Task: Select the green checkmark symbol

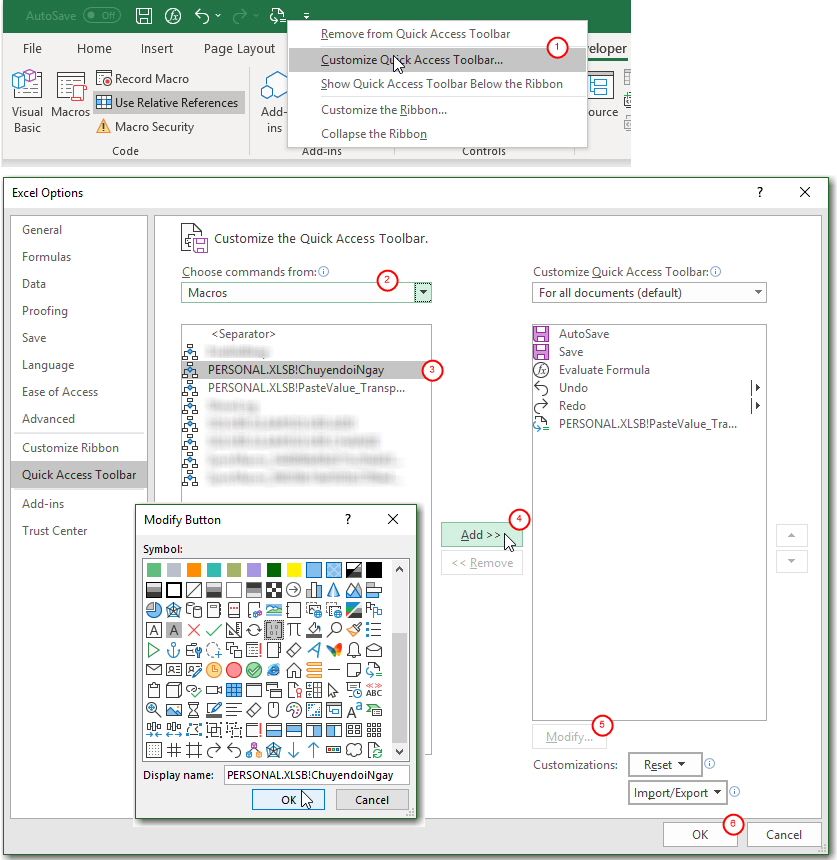Action: pyautogui.click(x=213, y=630)
